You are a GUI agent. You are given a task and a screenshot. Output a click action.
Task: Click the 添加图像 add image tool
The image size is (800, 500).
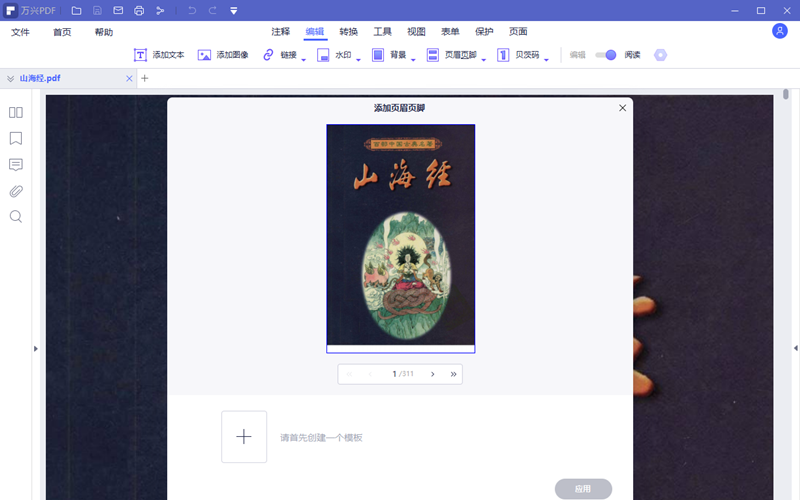pyautogui.click(x=223, y=55)
